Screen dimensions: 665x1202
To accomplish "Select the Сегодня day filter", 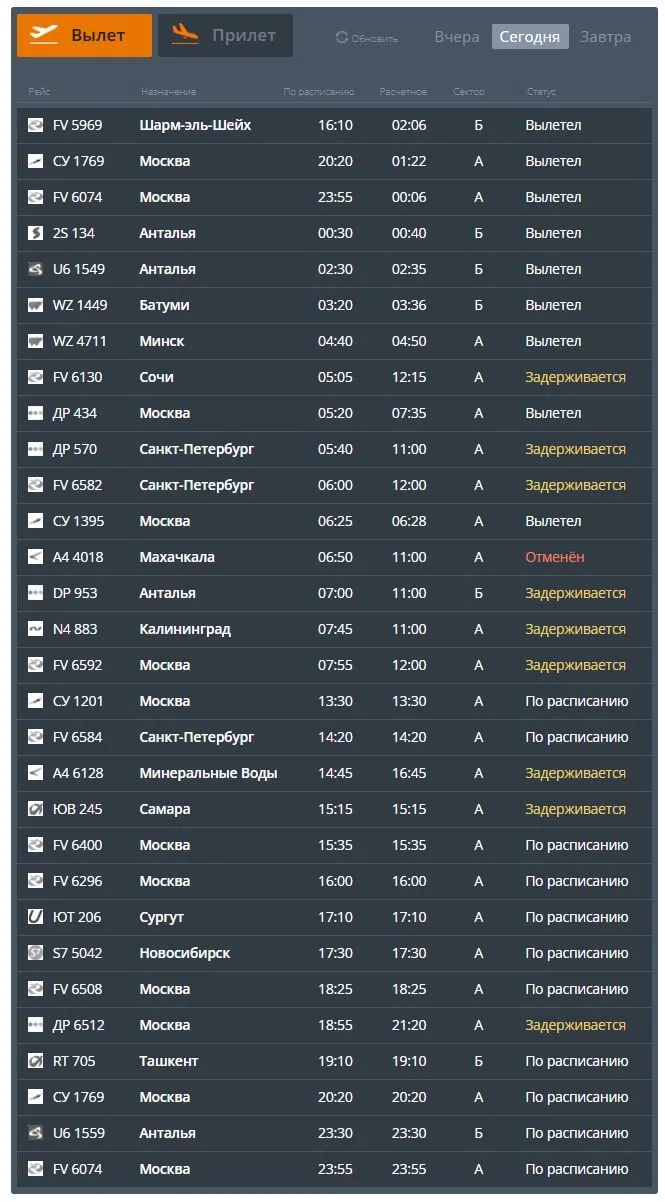I will click(530, 37).
